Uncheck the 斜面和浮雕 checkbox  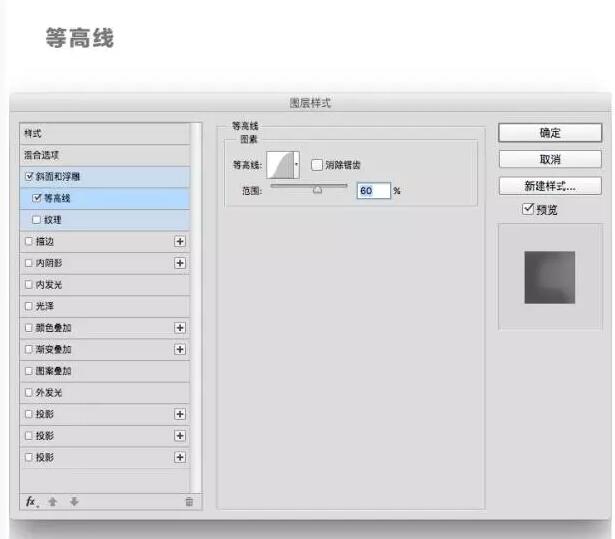tap(29, 177)
